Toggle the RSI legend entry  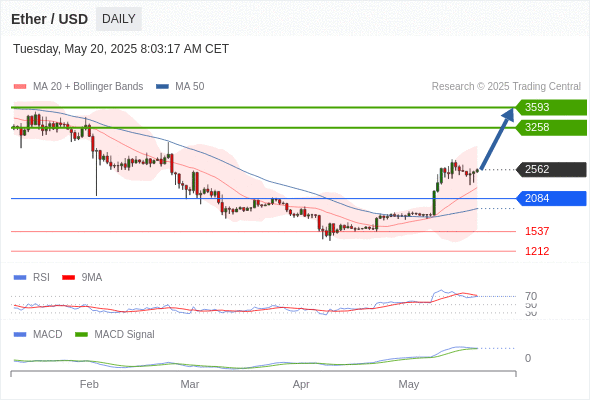(x=32, y=277)
